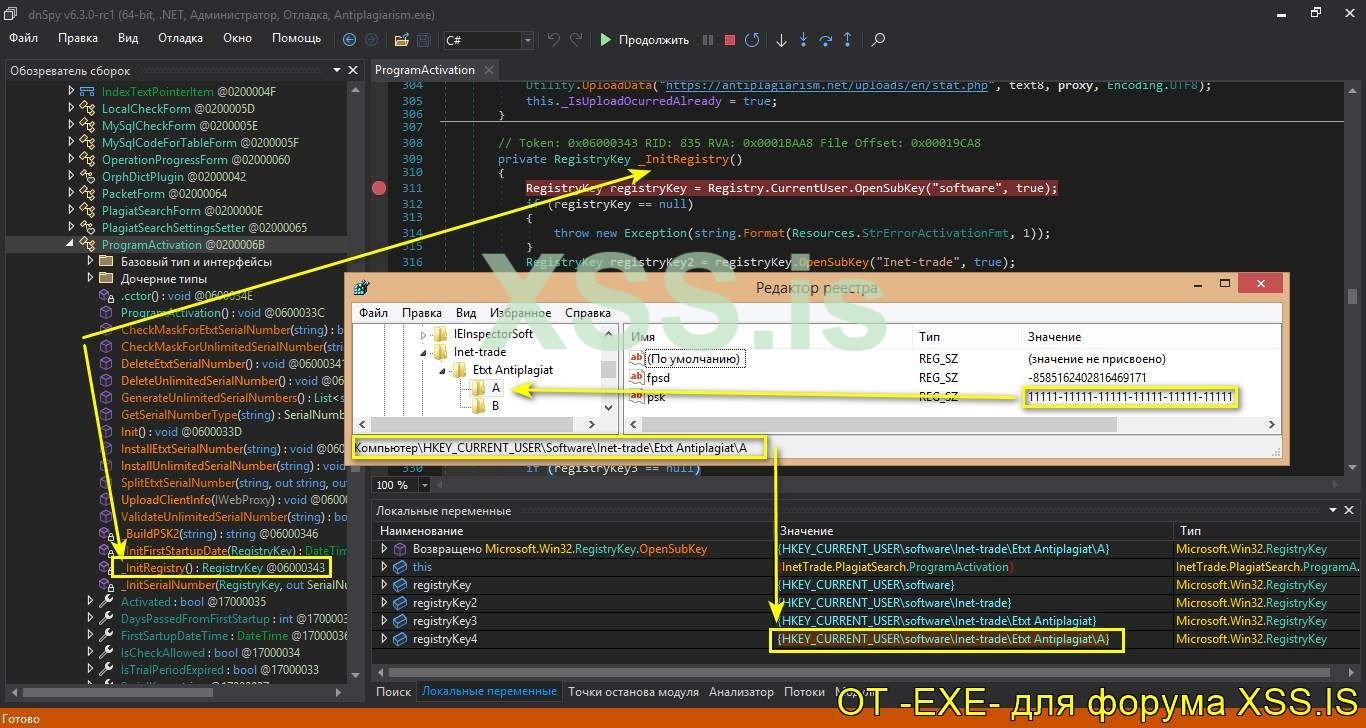Click the method icon beside _InitRegistry()

(106, 568)
